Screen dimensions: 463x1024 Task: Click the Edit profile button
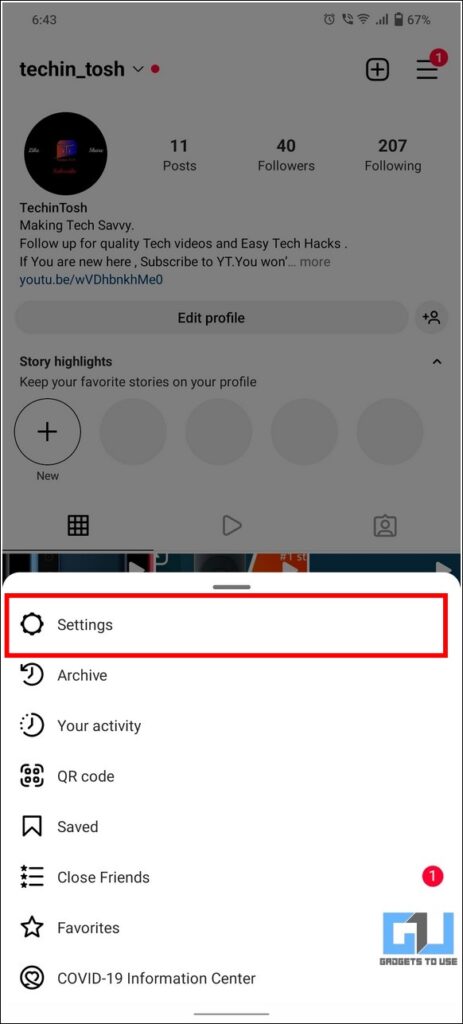[x=212, y=318]
